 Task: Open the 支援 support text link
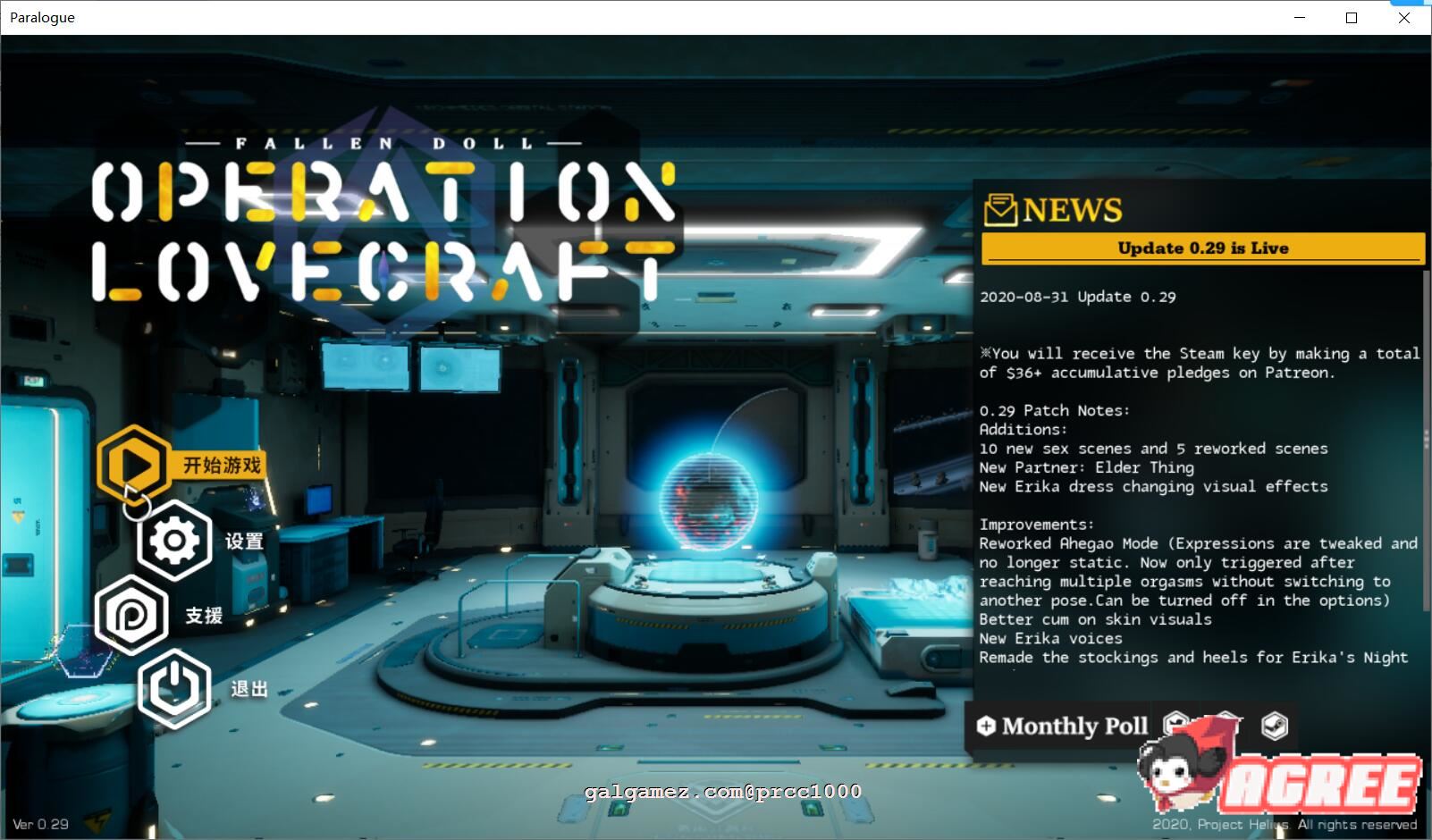204,616
